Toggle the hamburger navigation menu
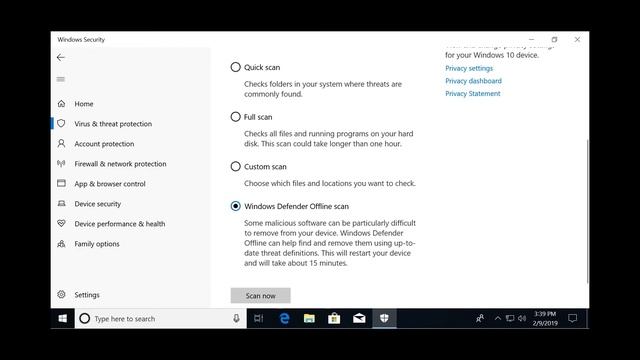The height and width of the screenshot is (360, 640). pyautogui.click(x=61, y=79)
